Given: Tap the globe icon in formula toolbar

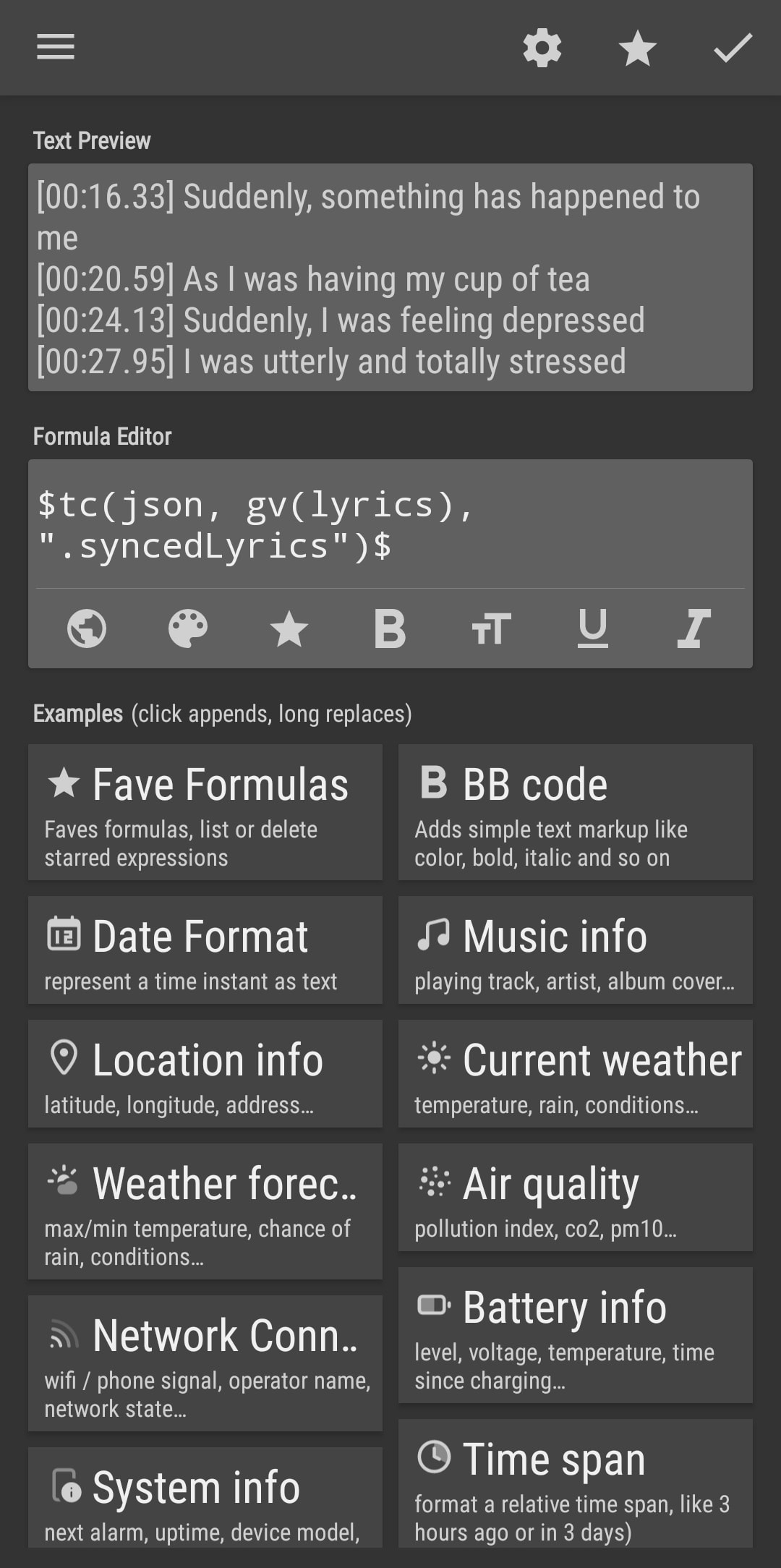Looking at the screenshot, I should [87, 628].
